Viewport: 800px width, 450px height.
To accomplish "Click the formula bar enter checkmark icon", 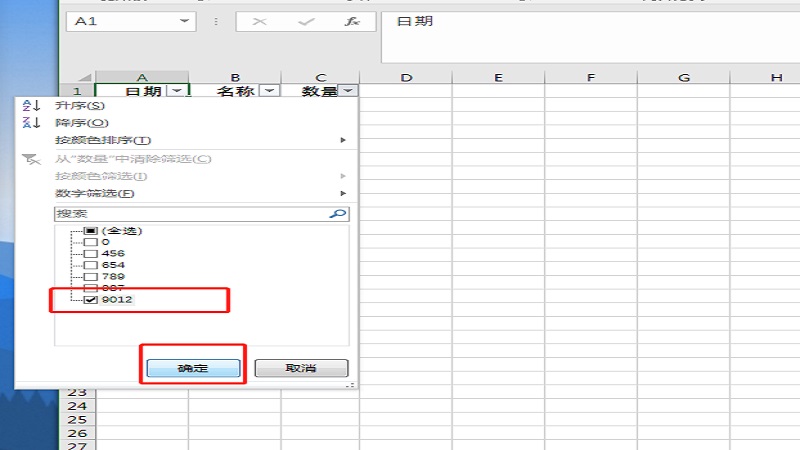I will 306,22.
